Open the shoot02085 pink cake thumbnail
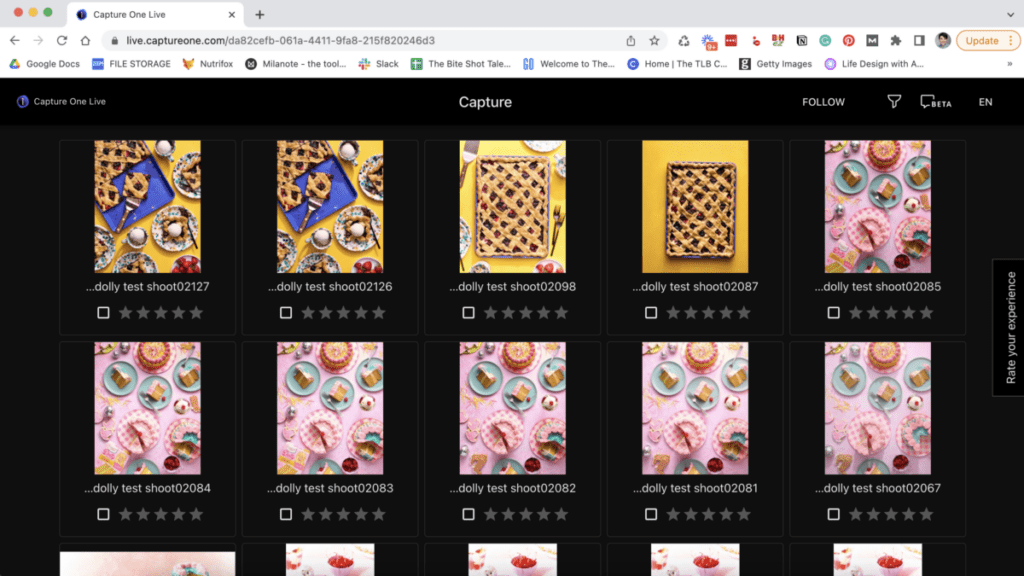This screenshot has width=1024, height=576. 878,206
